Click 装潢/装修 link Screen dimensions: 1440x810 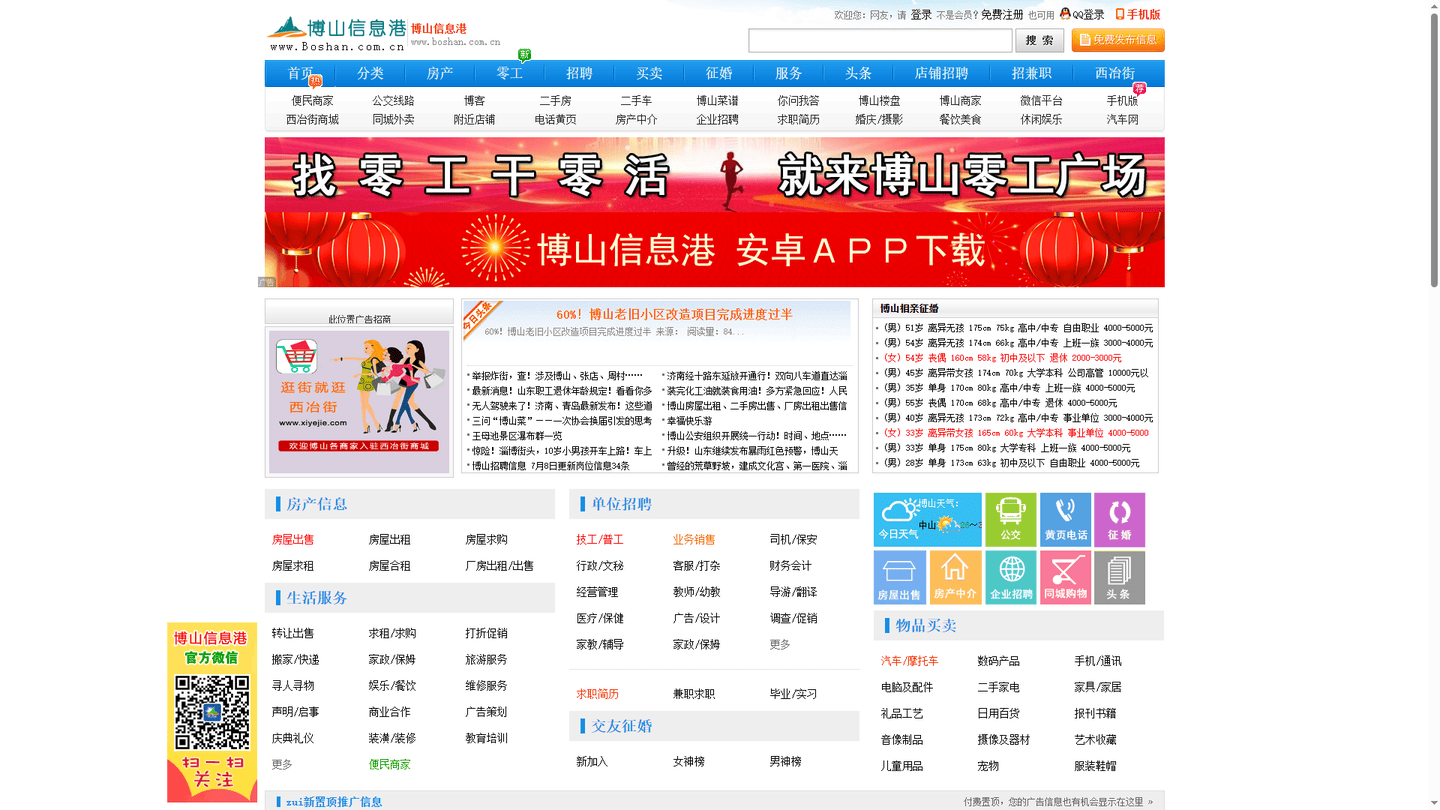click(x=392, y=738)
